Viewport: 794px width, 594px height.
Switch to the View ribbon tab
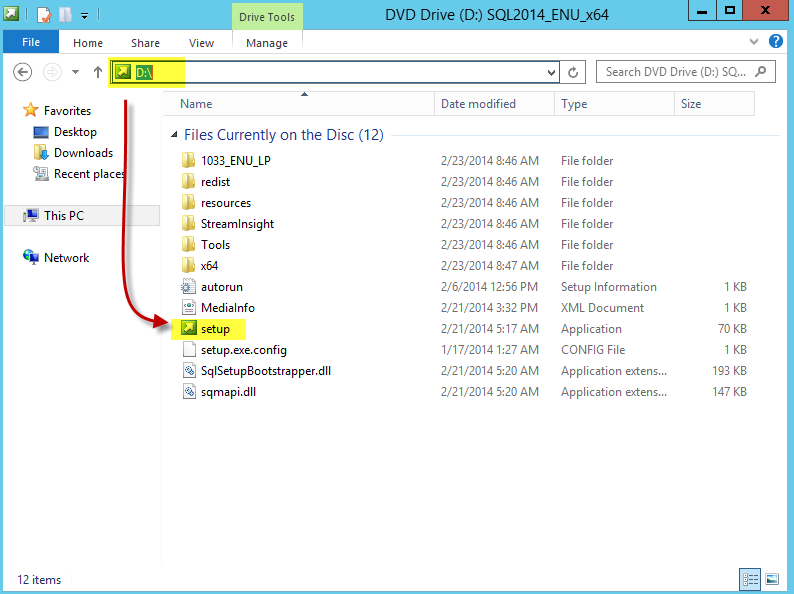point(201,43)
